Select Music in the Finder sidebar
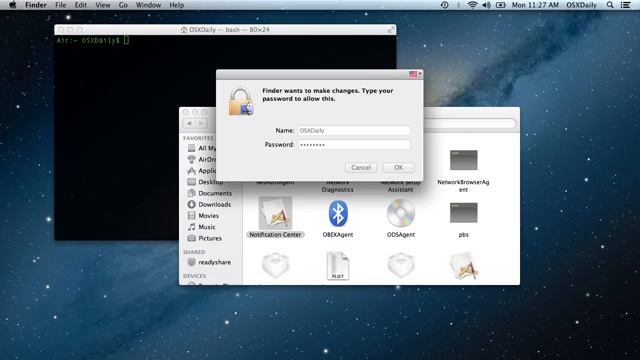This screenshot has width=640, height=360. (x=201, y=227)
